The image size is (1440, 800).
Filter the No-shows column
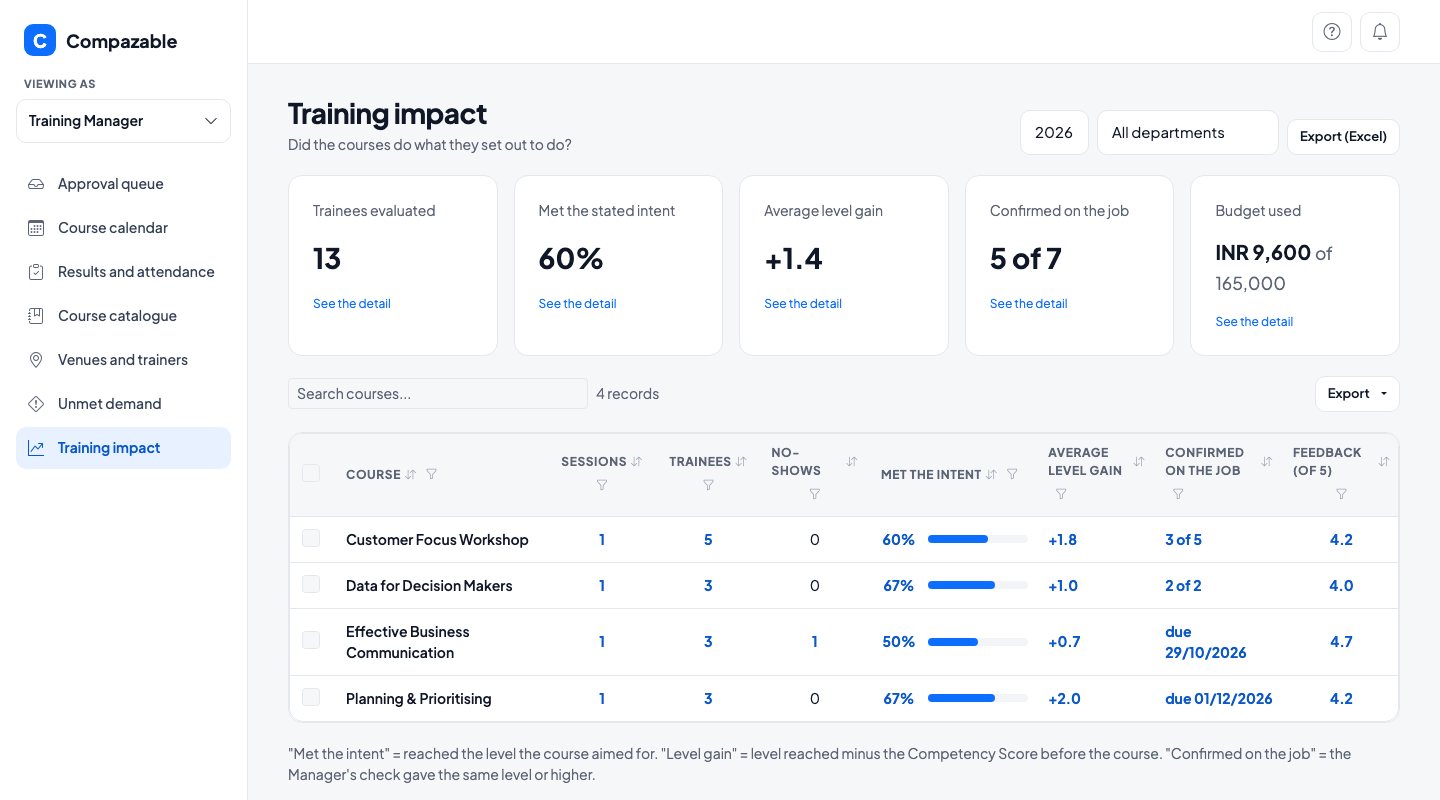(814, 494)
